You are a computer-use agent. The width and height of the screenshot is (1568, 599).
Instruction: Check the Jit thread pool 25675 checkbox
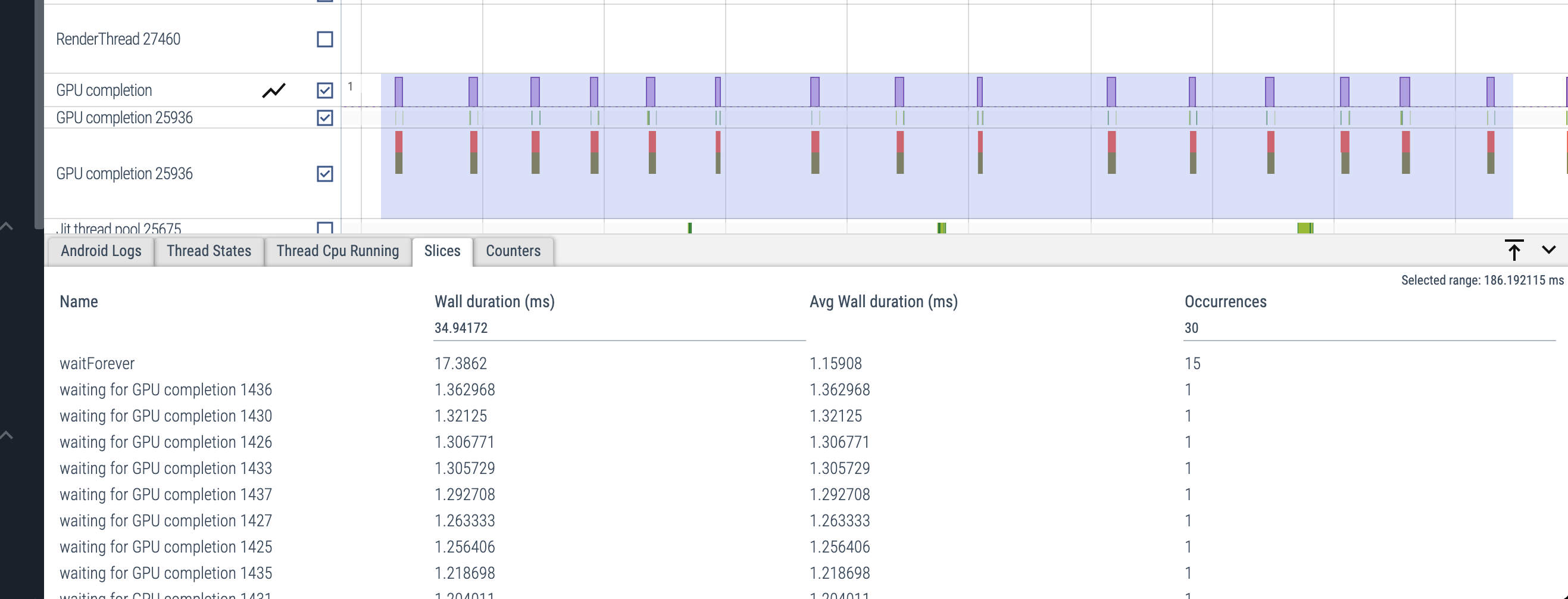tap(325, 228)
